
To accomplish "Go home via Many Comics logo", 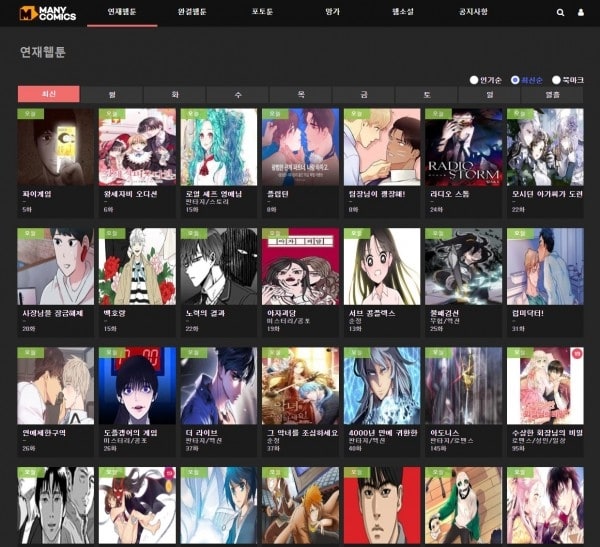I will click(48, 13).
